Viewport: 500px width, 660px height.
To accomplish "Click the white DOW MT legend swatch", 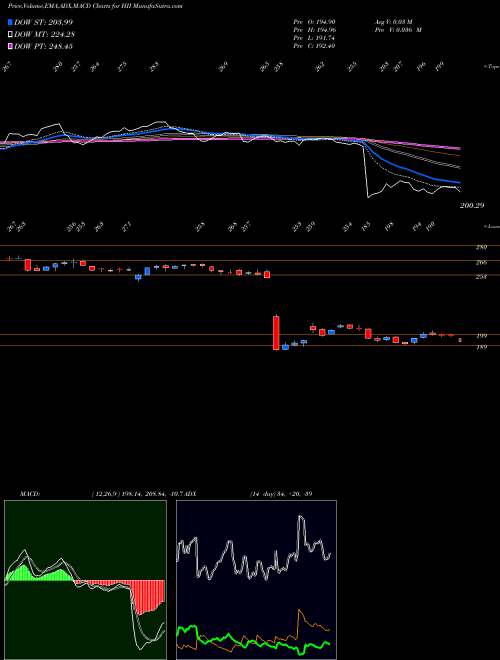I will point(11,35).
